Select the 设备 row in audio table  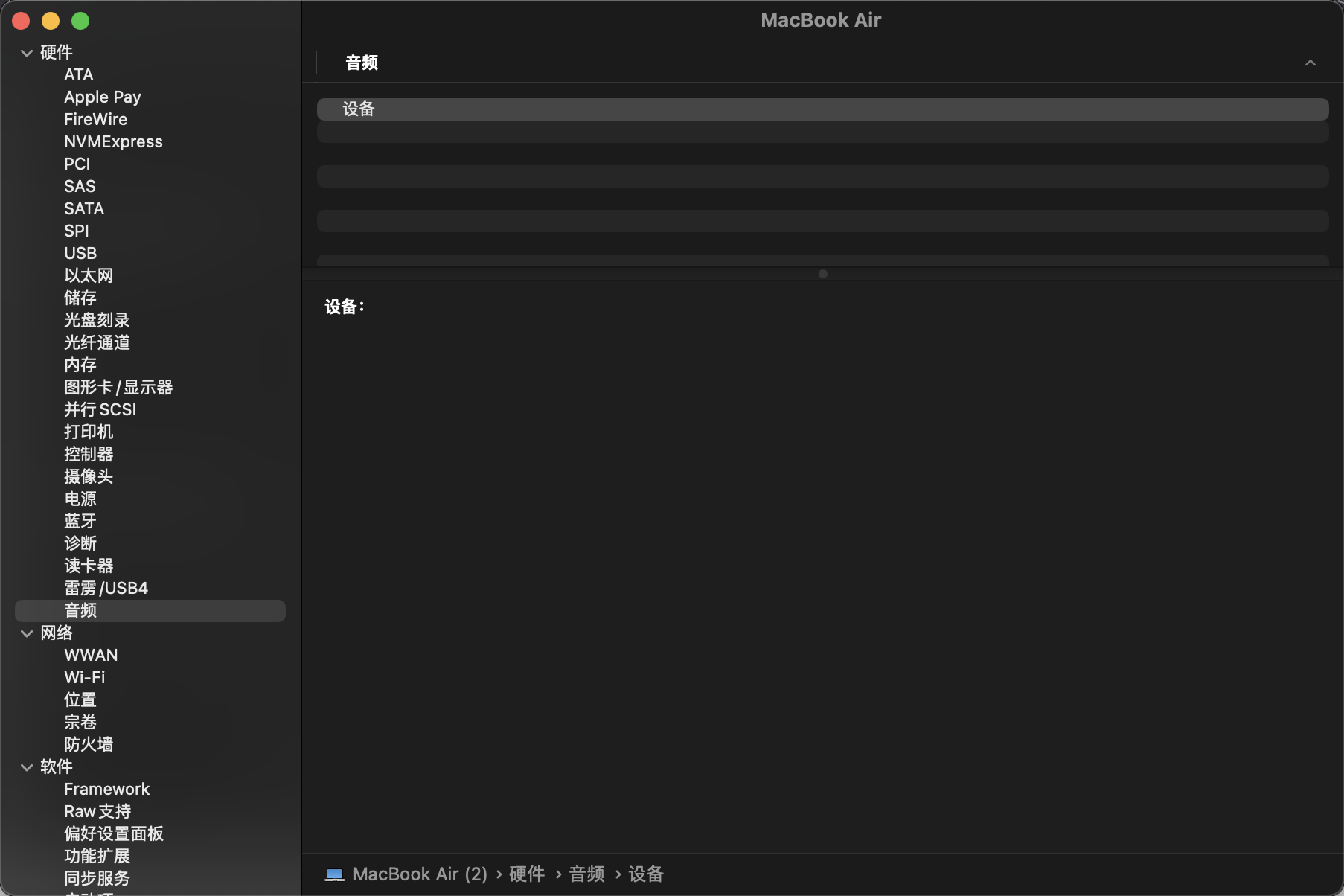pyautogui.click(x=823, y=109)
